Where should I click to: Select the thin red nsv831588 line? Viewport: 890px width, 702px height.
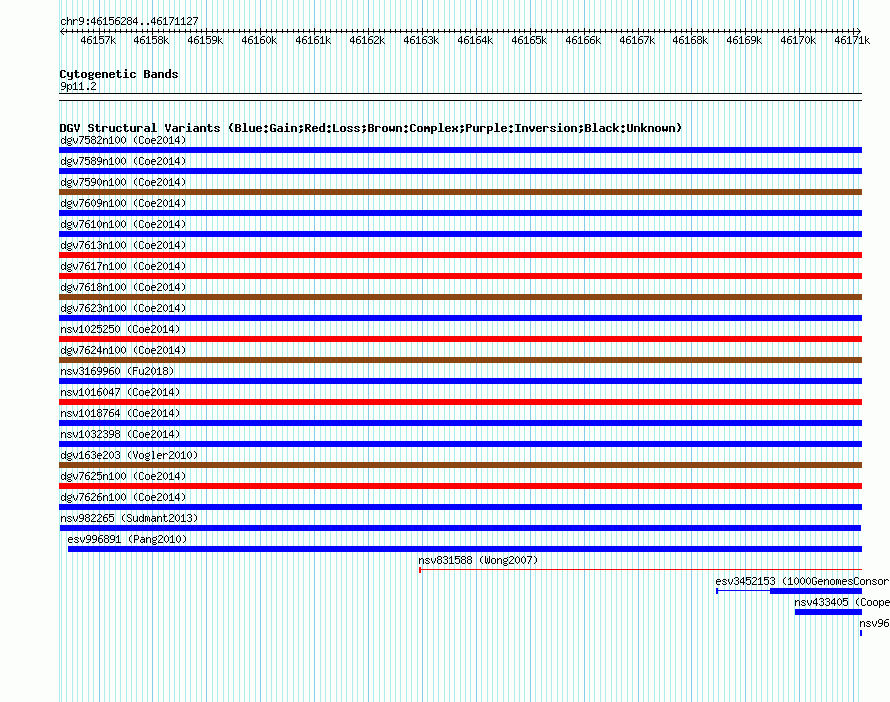coord(640,570)
